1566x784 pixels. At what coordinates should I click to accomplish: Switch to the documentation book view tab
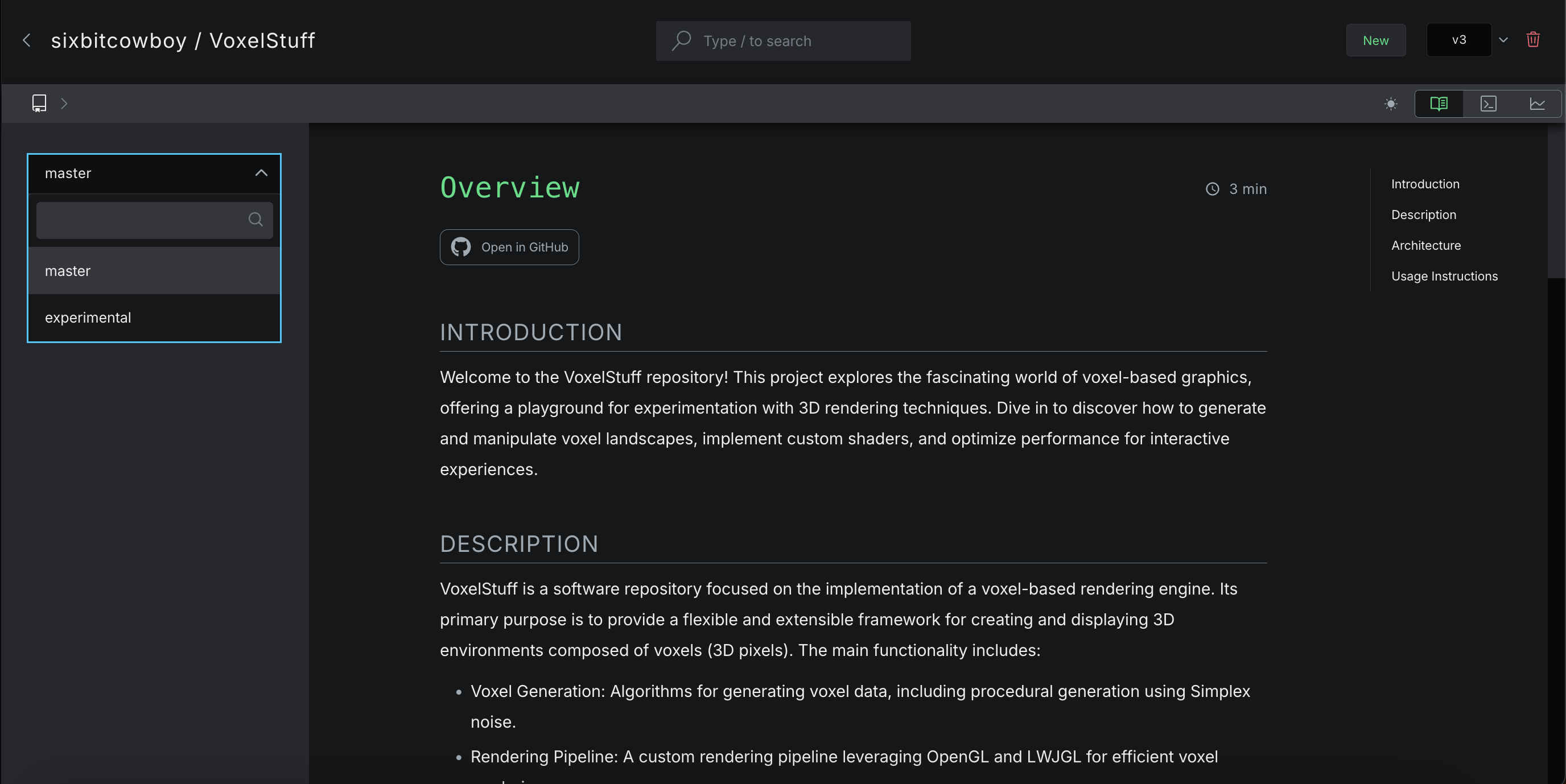(x=1439, y=104)
